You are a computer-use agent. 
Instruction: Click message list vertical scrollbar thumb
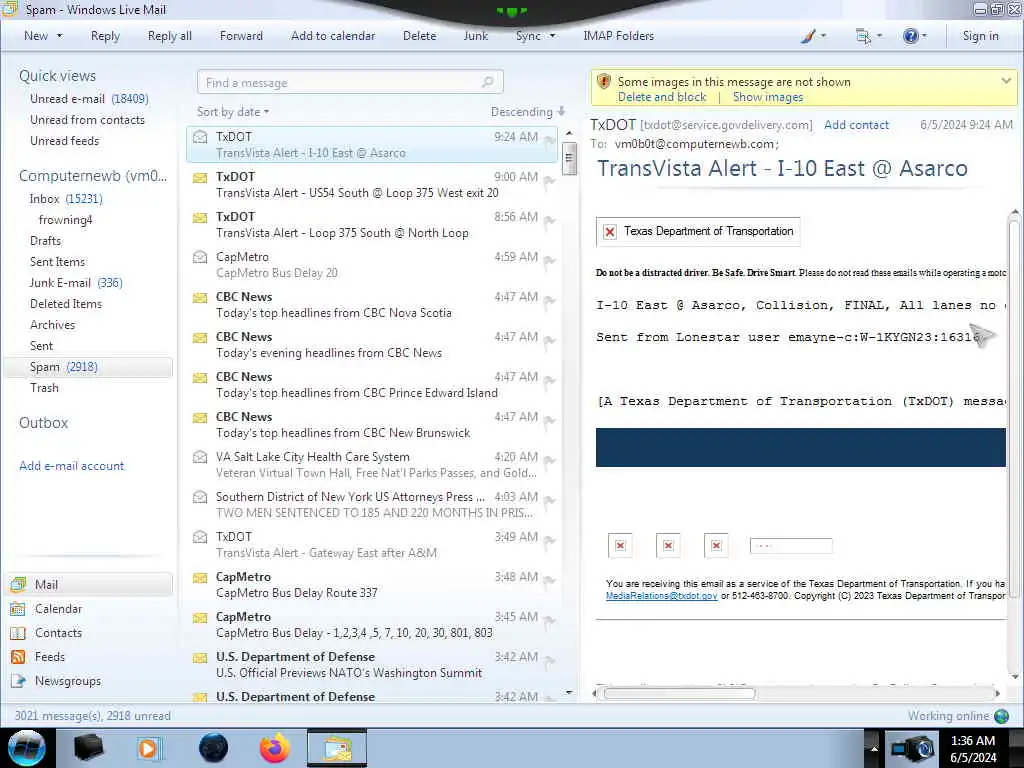[x=569, y=159]
